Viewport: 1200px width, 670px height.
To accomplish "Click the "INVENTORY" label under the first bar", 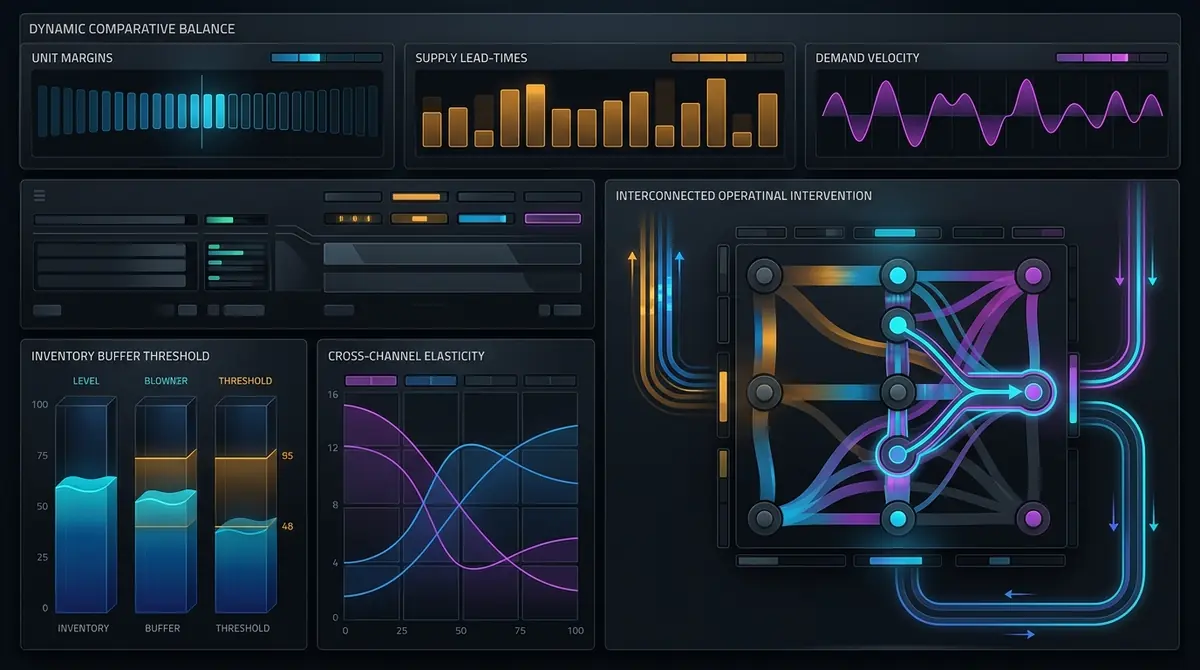I will pos(84,628).
